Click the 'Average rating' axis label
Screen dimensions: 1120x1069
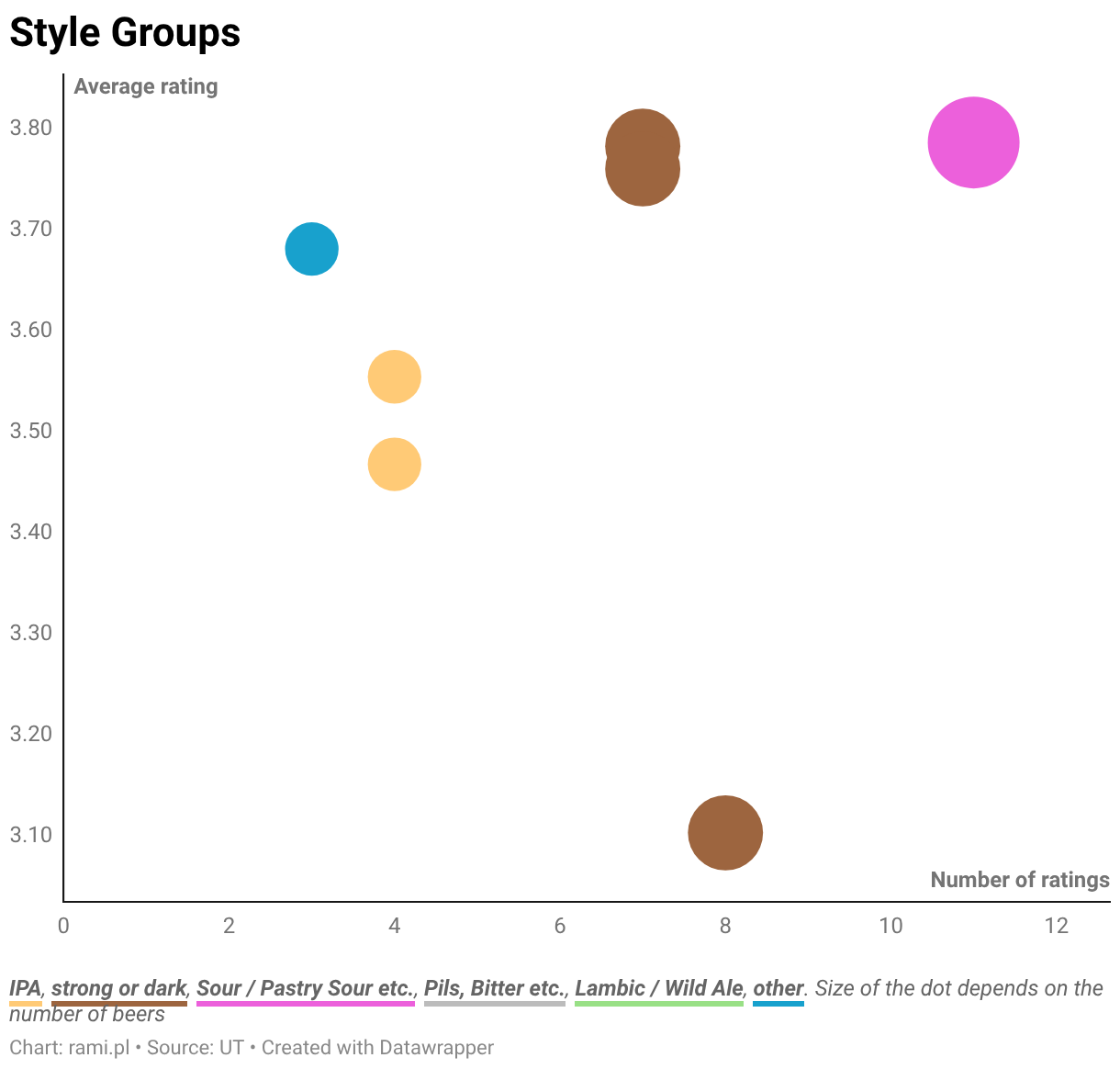pyautogui.click(x=146, y=86)
